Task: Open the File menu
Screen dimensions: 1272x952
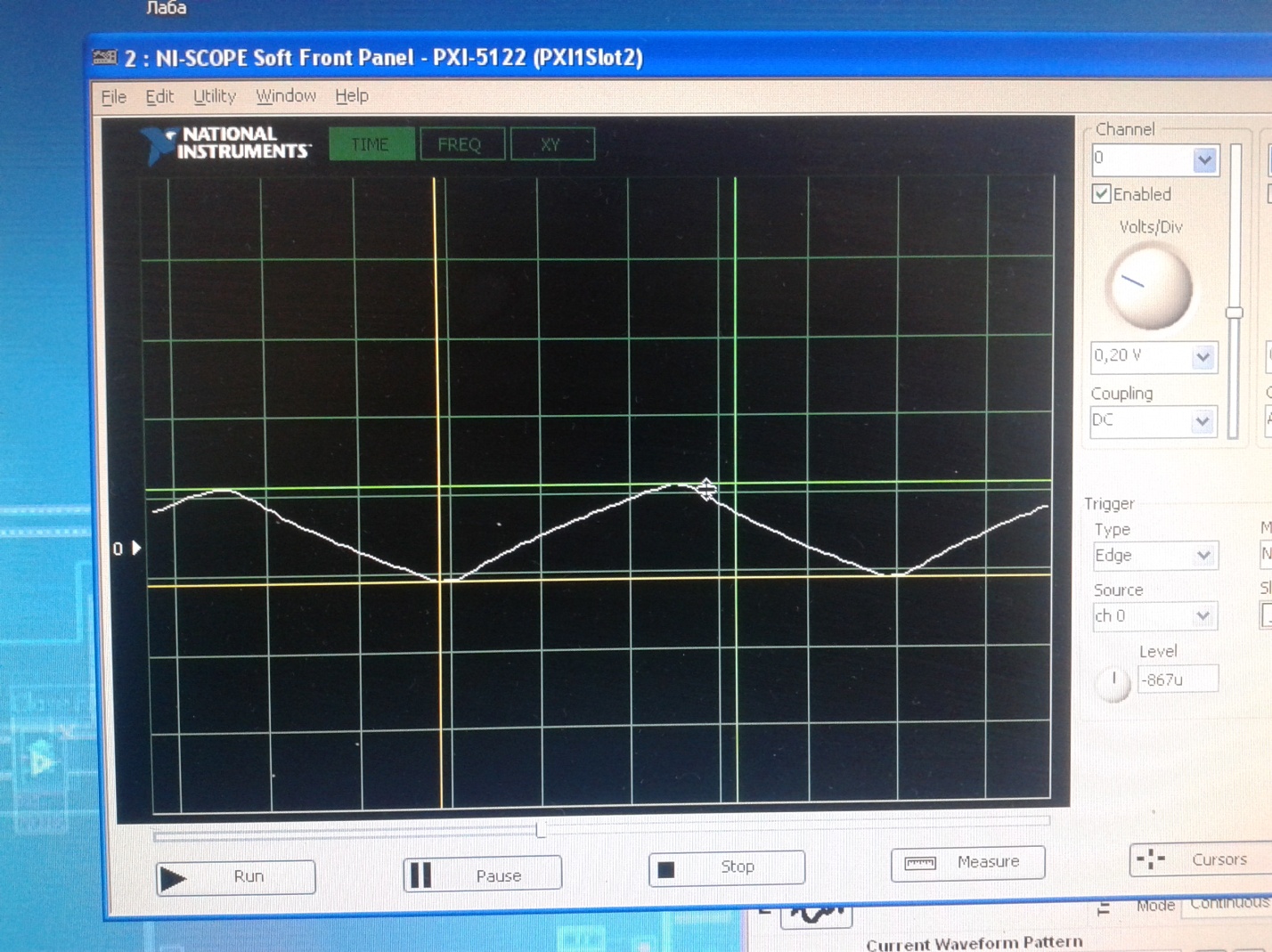Action: coord(113,97)
